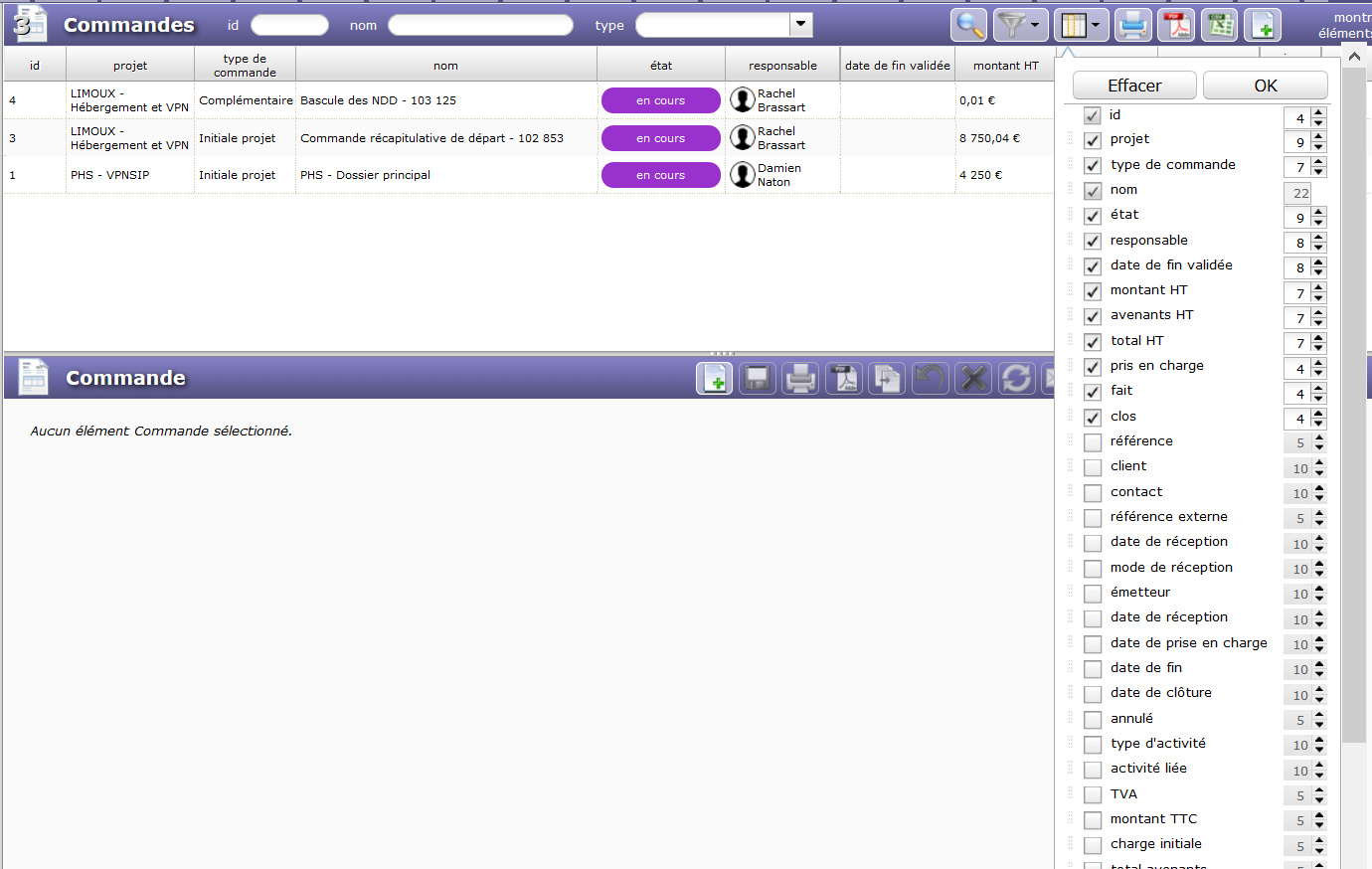Focus the nom search input field
The image size is (1372, 869).
480,25
